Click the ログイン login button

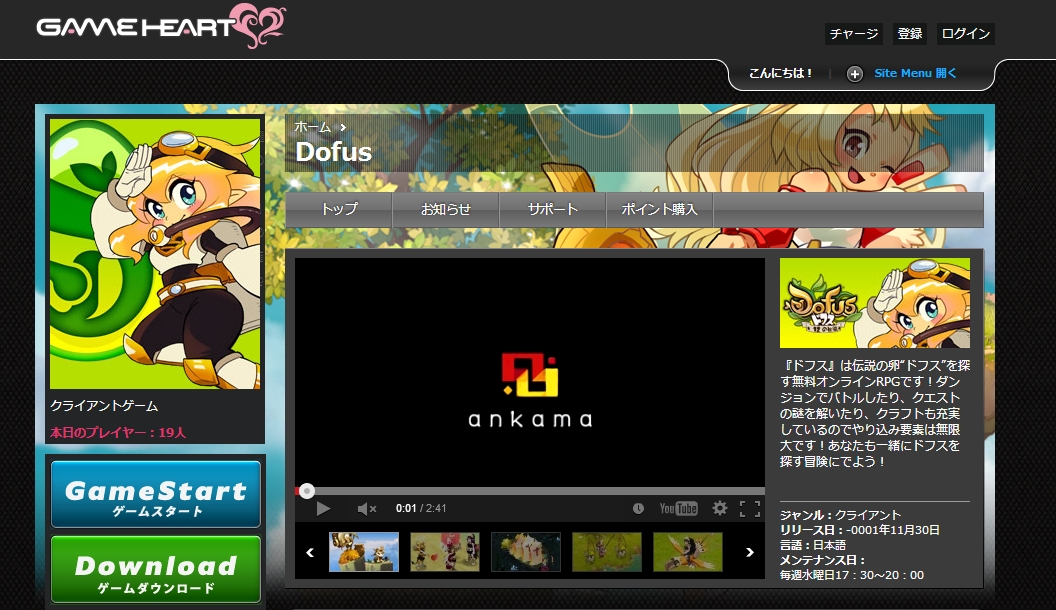pyautogui.click(x=965, y=34)
